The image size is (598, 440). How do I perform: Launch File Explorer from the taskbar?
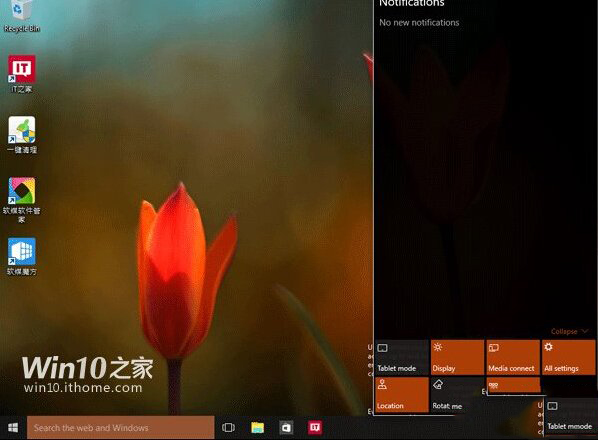258,427
